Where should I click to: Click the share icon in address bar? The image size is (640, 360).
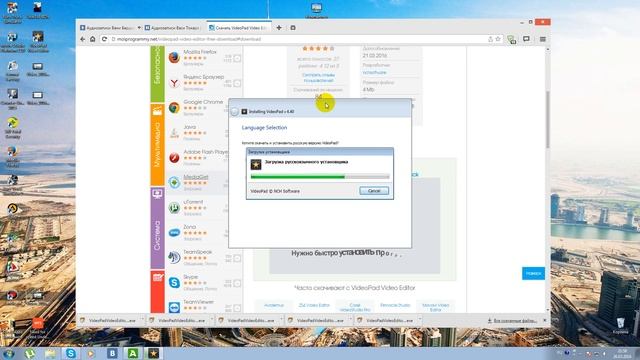point(490,39)
